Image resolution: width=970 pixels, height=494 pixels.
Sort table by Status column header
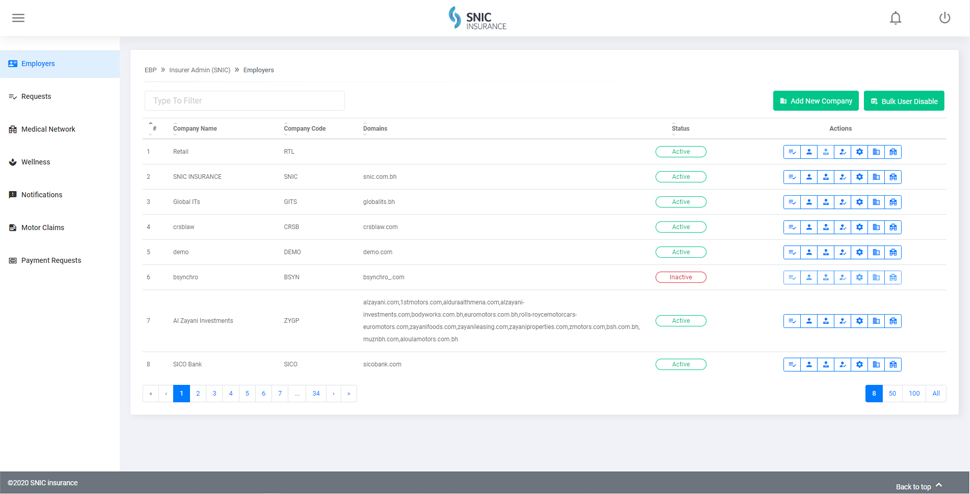680,129
